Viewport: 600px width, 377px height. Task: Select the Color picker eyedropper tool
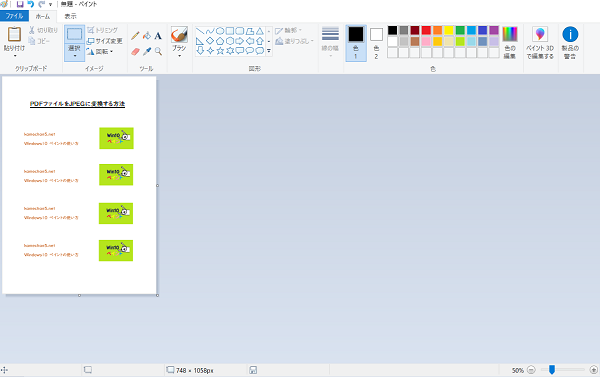(x=147, y=51)
